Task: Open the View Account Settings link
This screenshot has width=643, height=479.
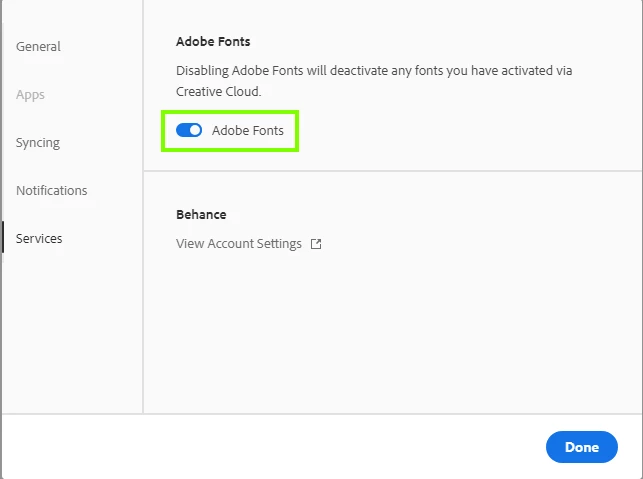Action: (238, 244)
